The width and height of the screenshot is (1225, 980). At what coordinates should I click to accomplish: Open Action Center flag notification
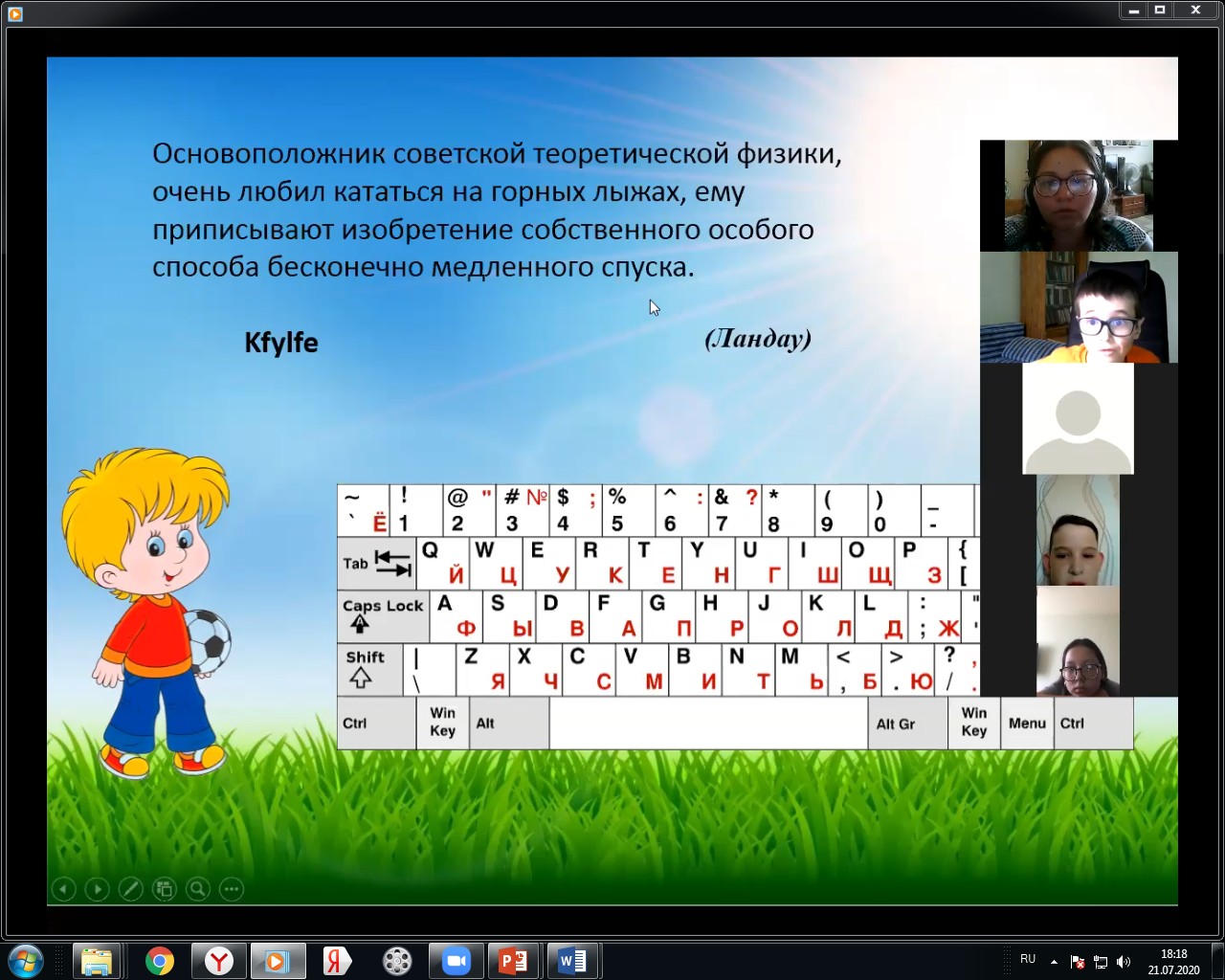pyautogui.click(x=1078, y=962)
